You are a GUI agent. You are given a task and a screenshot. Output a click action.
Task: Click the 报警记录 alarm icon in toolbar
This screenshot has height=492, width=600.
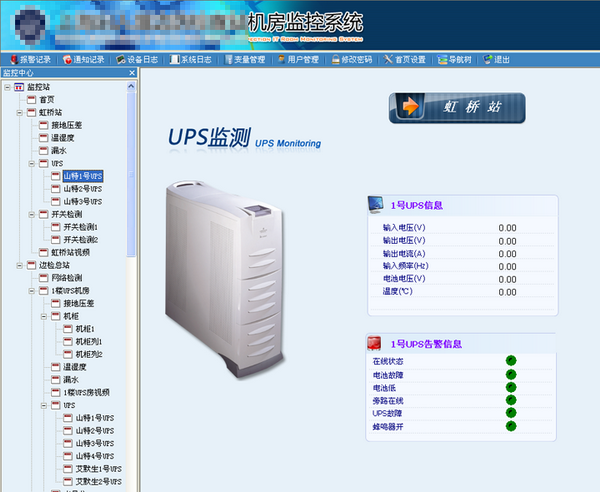click(x=12, y=59)
